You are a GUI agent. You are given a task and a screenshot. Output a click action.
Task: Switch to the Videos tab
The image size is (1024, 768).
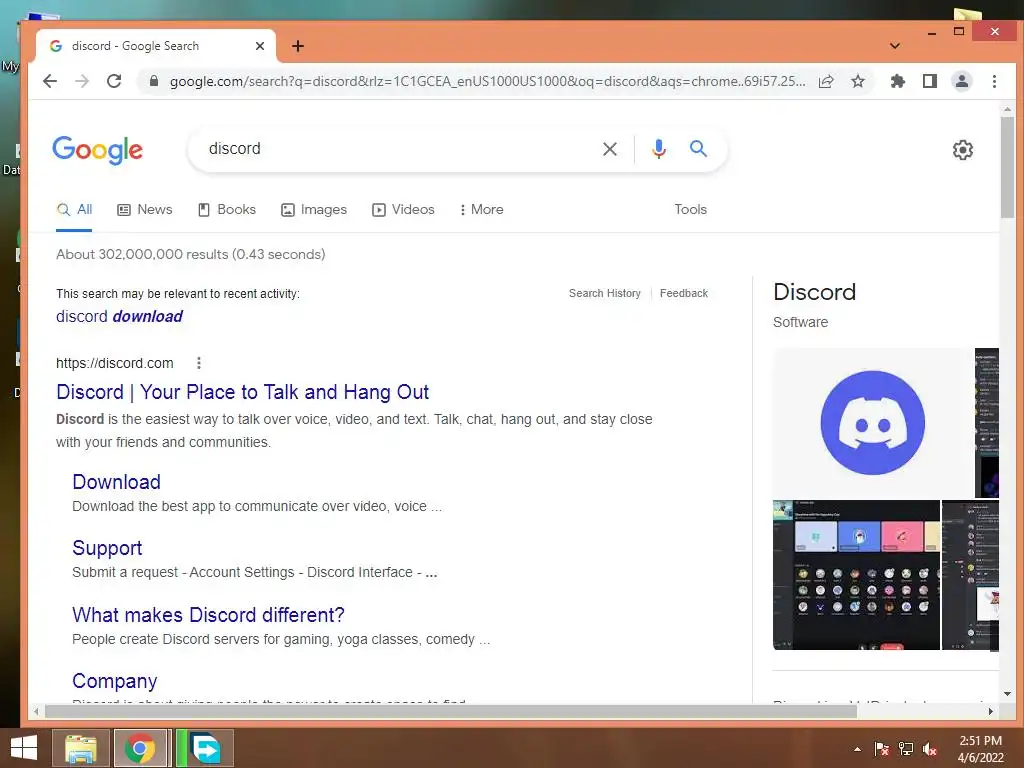403,210
